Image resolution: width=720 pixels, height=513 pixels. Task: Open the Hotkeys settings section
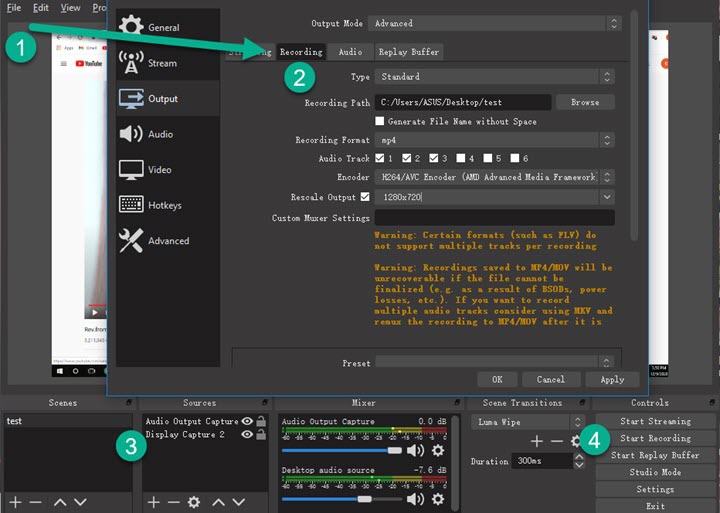165,205
